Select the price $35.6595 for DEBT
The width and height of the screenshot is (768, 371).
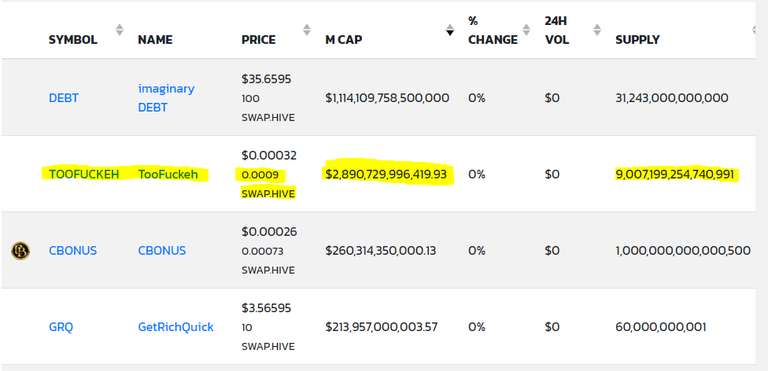coord(266,79)
